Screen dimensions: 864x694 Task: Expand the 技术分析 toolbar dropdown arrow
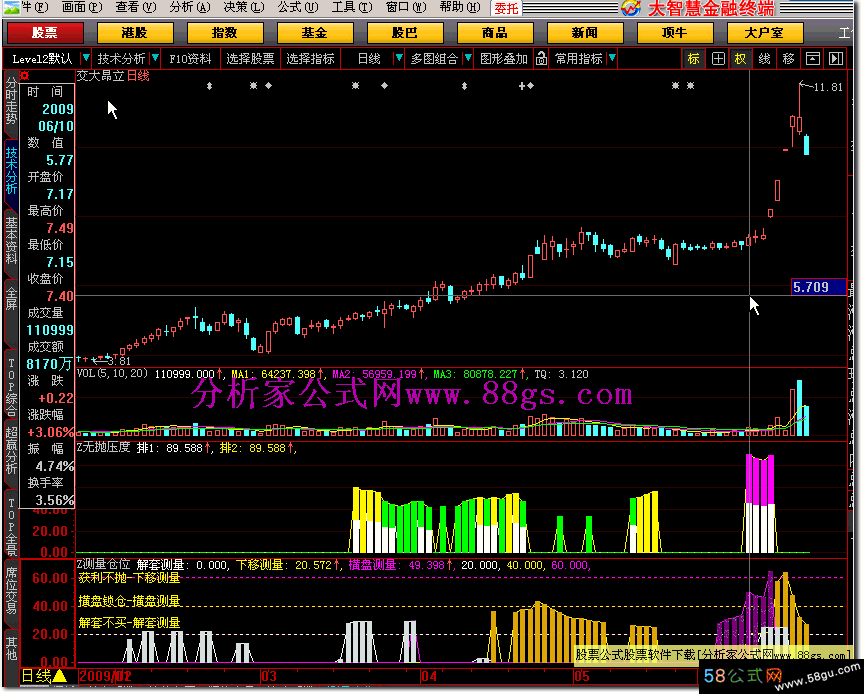[155, 58]
